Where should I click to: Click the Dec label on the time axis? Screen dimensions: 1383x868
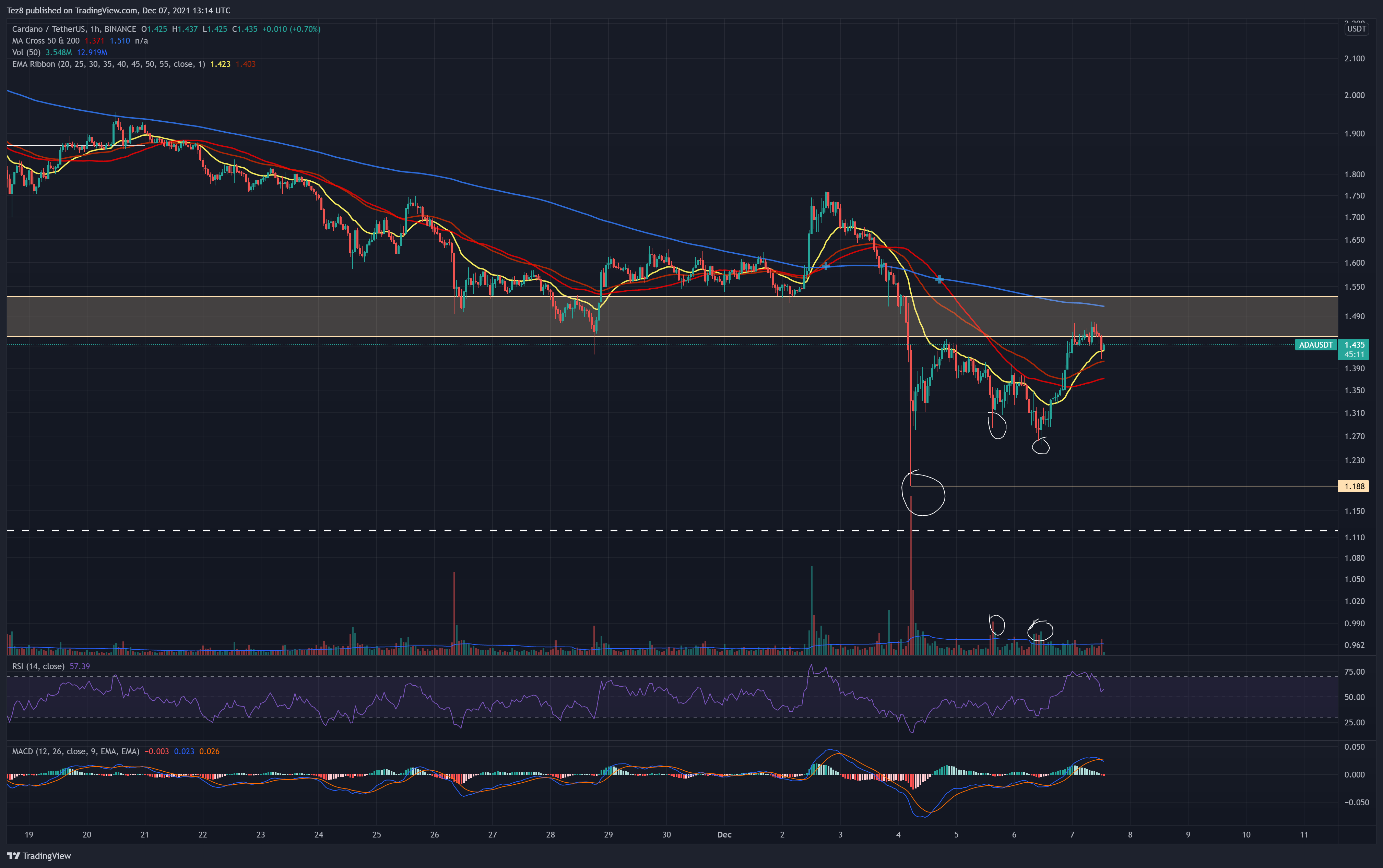pyautogui.click(x=724, y=834)
